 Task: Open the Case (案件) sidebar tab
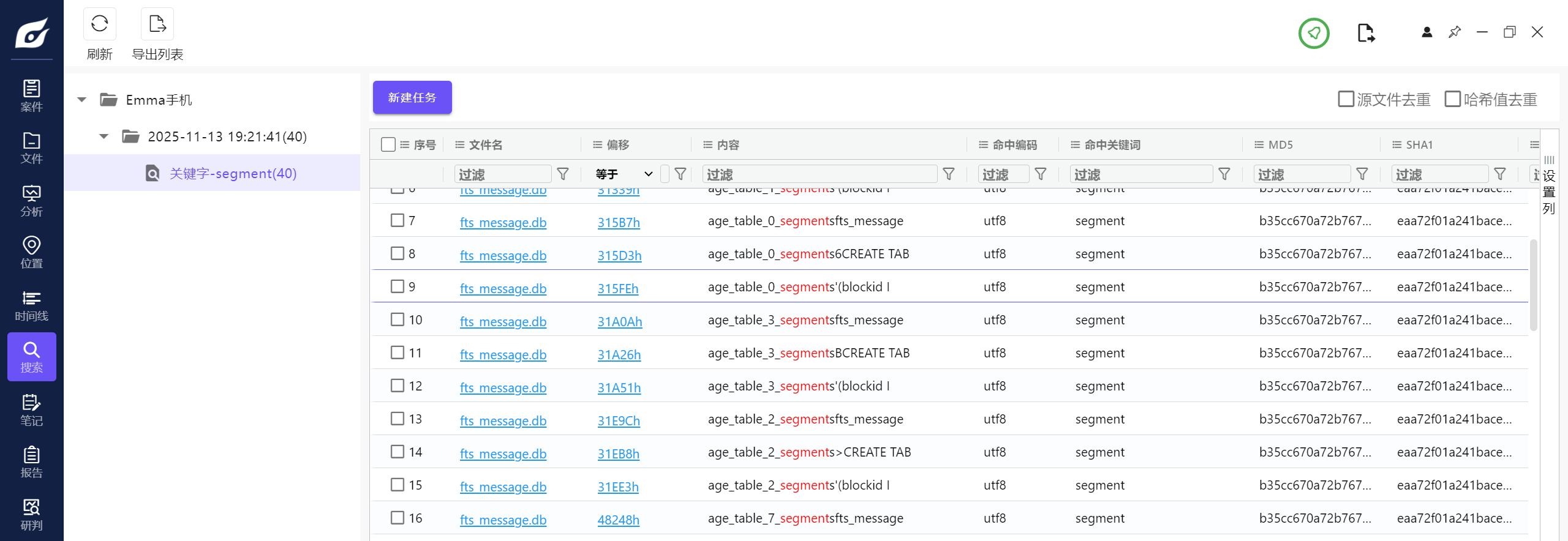click(31, 96)
